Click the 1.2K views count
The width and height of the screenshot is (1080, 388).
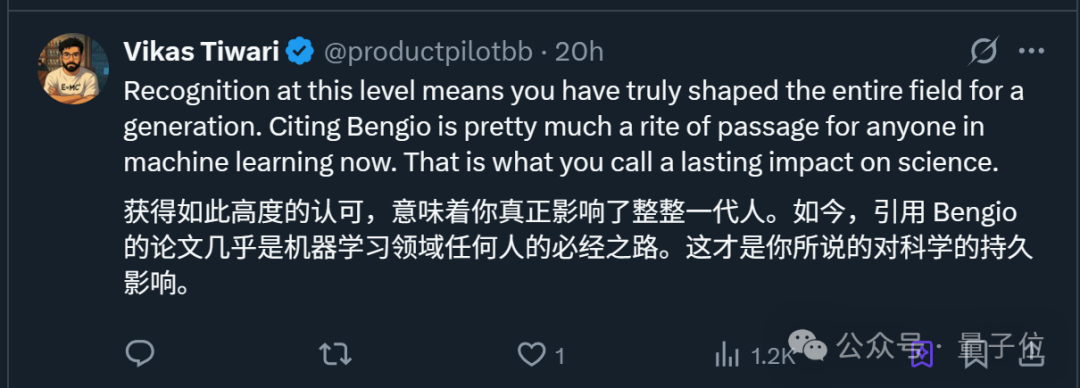coord(773,356)
